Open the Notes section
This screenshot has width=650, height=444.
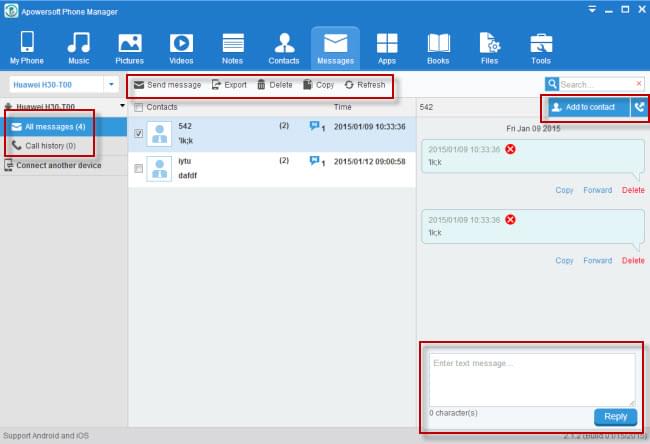pyautogui.click(x=233, y=48)
